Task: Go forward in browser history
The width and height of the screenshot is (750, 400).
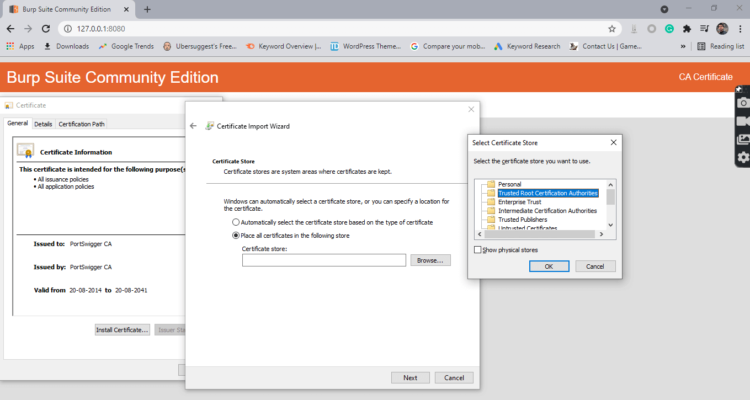Action: click(28, 29)
